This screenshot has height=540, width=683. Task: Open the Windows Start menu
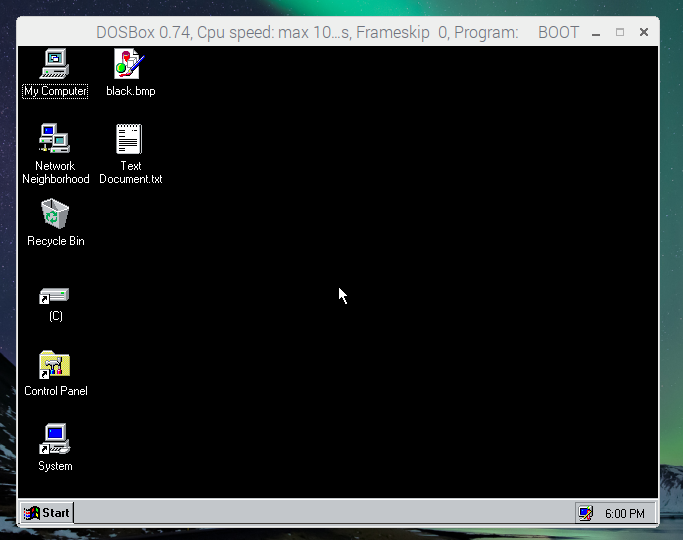[47, 513]
